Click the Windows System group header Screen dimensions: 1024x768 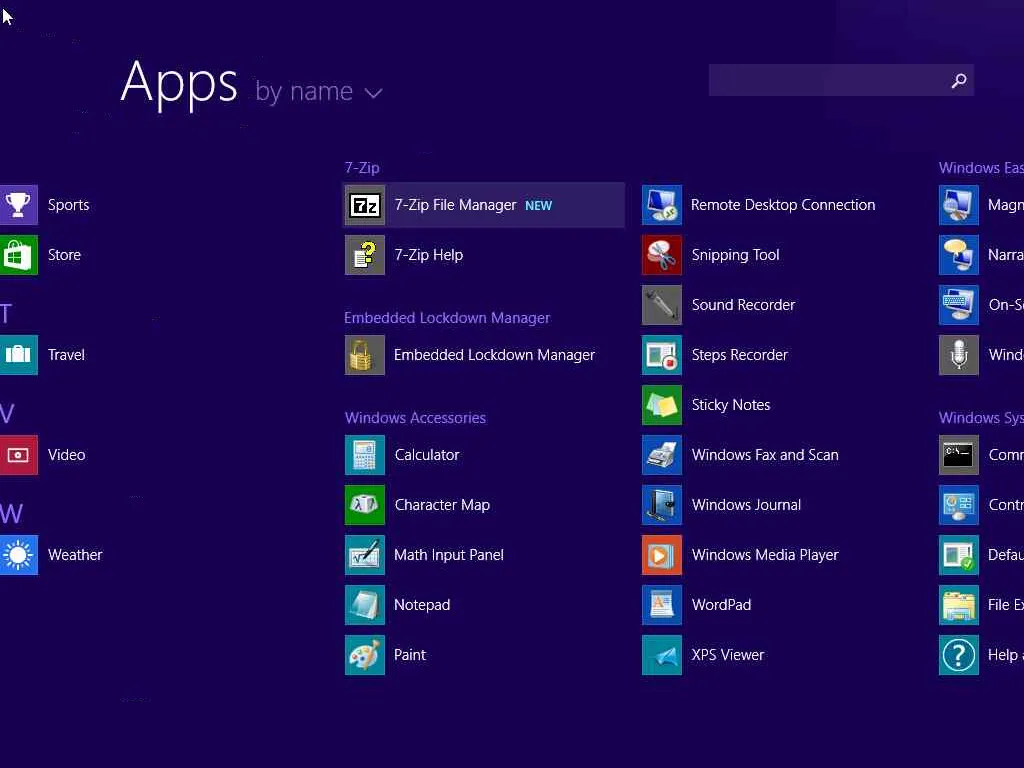pos(981,418)
